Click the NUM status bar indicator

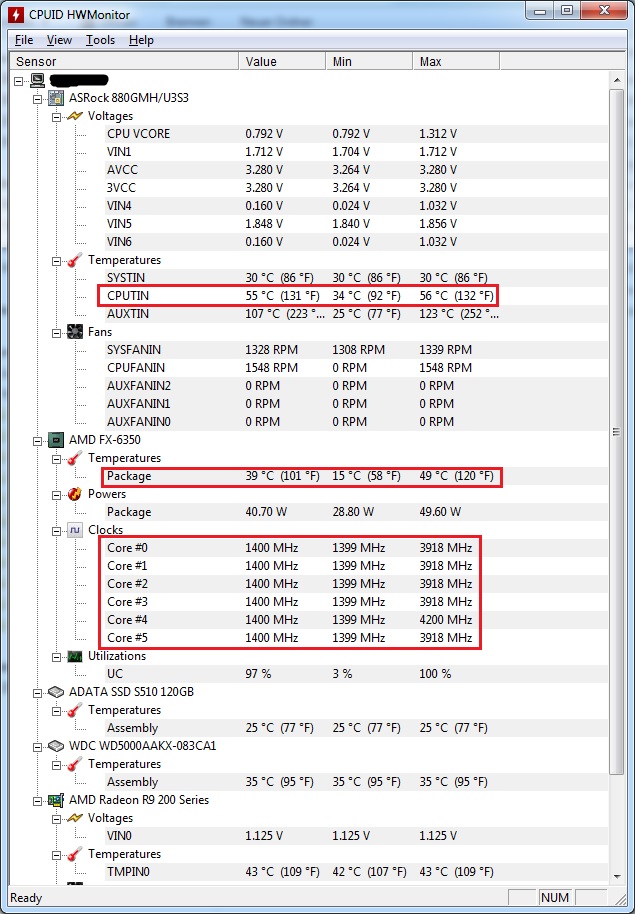(x=554, y=898)
